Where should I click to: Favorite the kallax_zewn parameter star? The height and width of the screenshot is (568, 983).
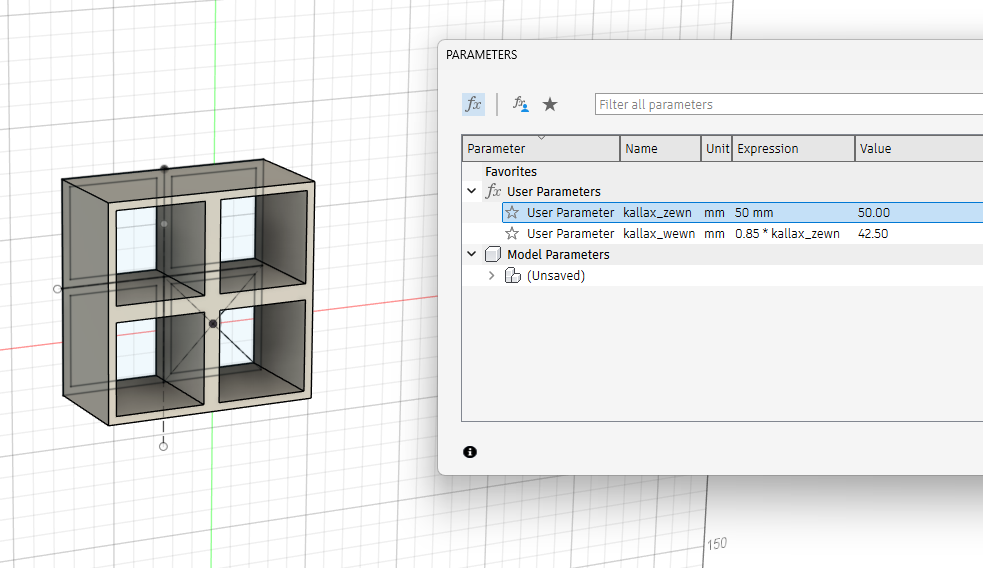pos(512,212)
